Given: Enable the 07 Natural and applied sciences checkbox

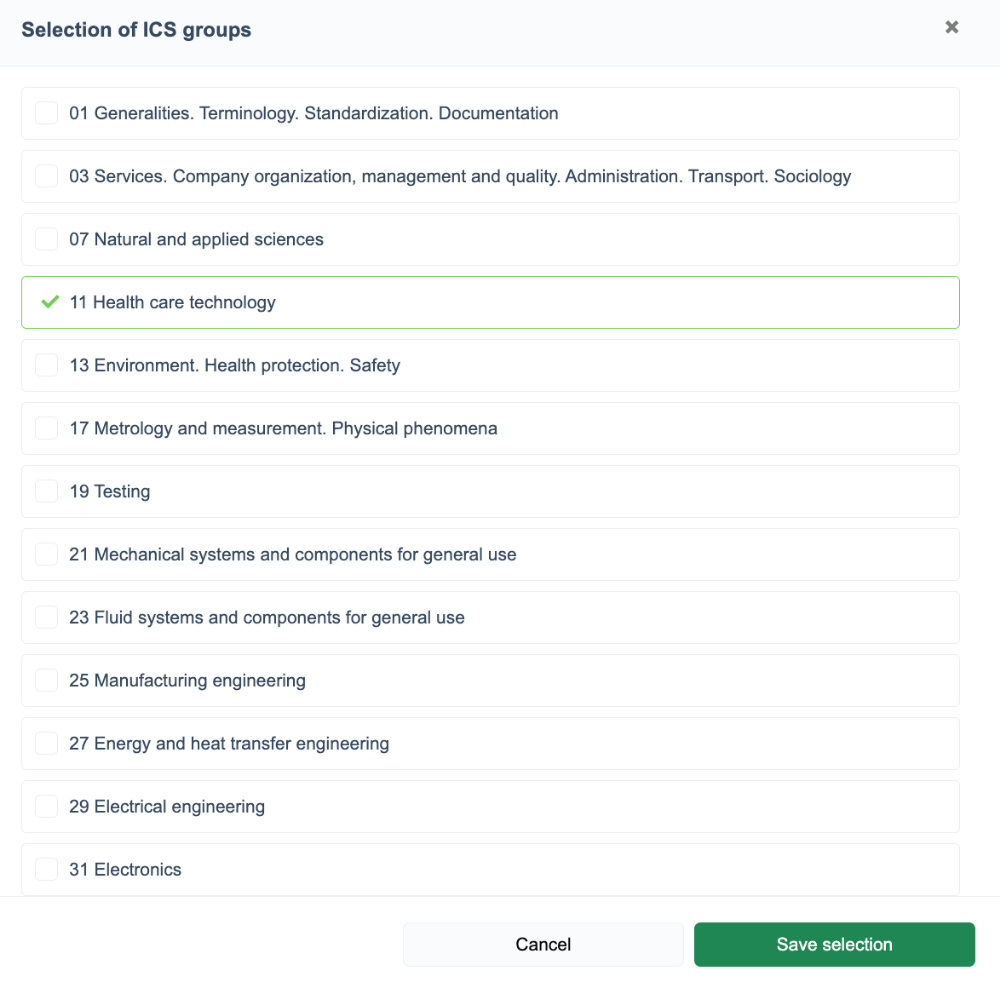Looking at the screenshot, I should 47,239.
